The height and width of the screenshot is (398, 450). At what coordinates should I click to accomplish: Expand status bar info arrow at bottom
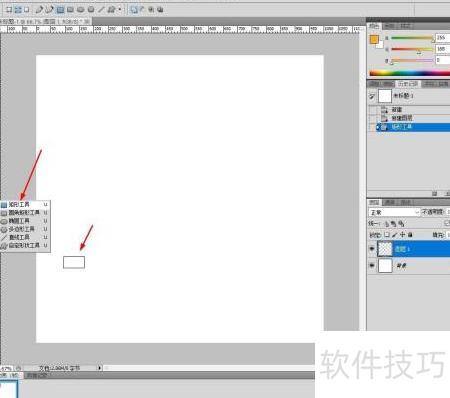point(99,368)
